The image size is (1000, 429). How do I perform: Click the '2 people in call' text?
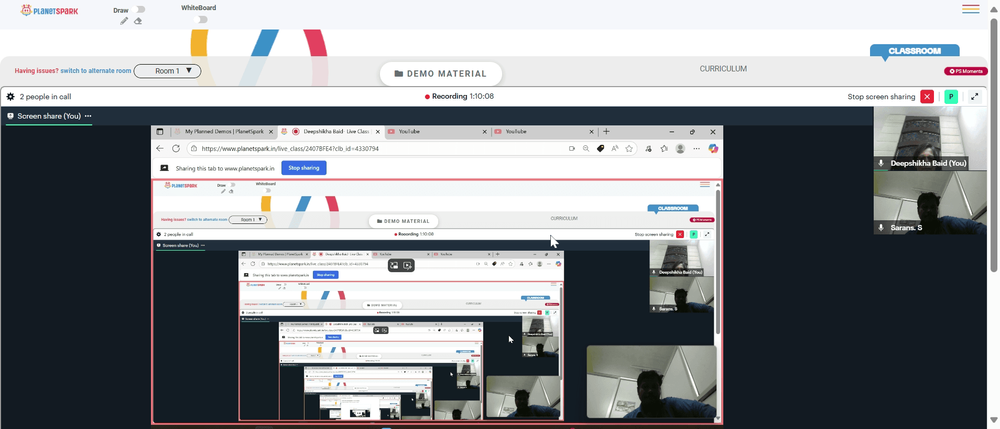click(45, 97)
